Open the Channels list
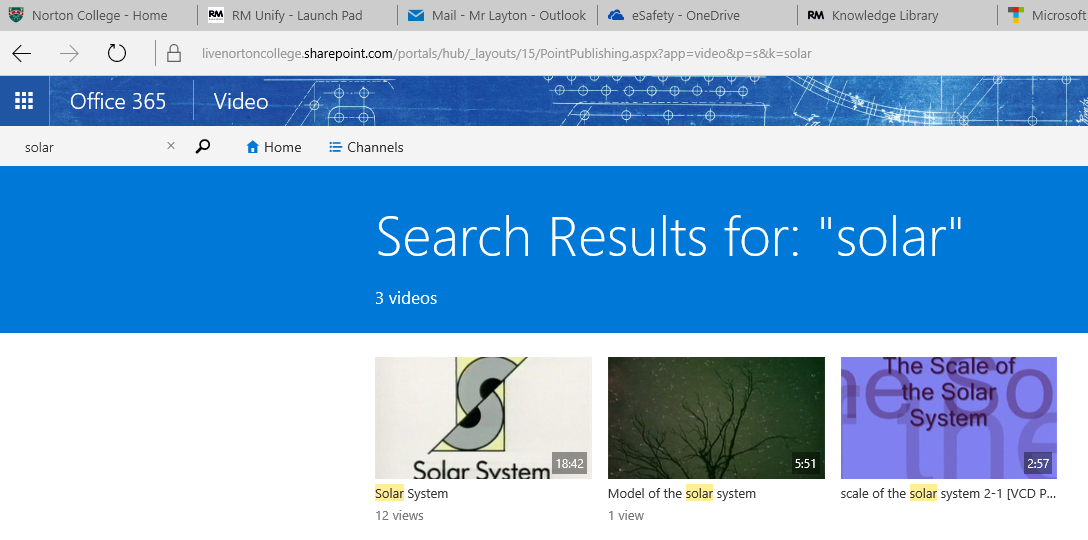The height and width of the screenshot is (540, 1088). point(366,147)
